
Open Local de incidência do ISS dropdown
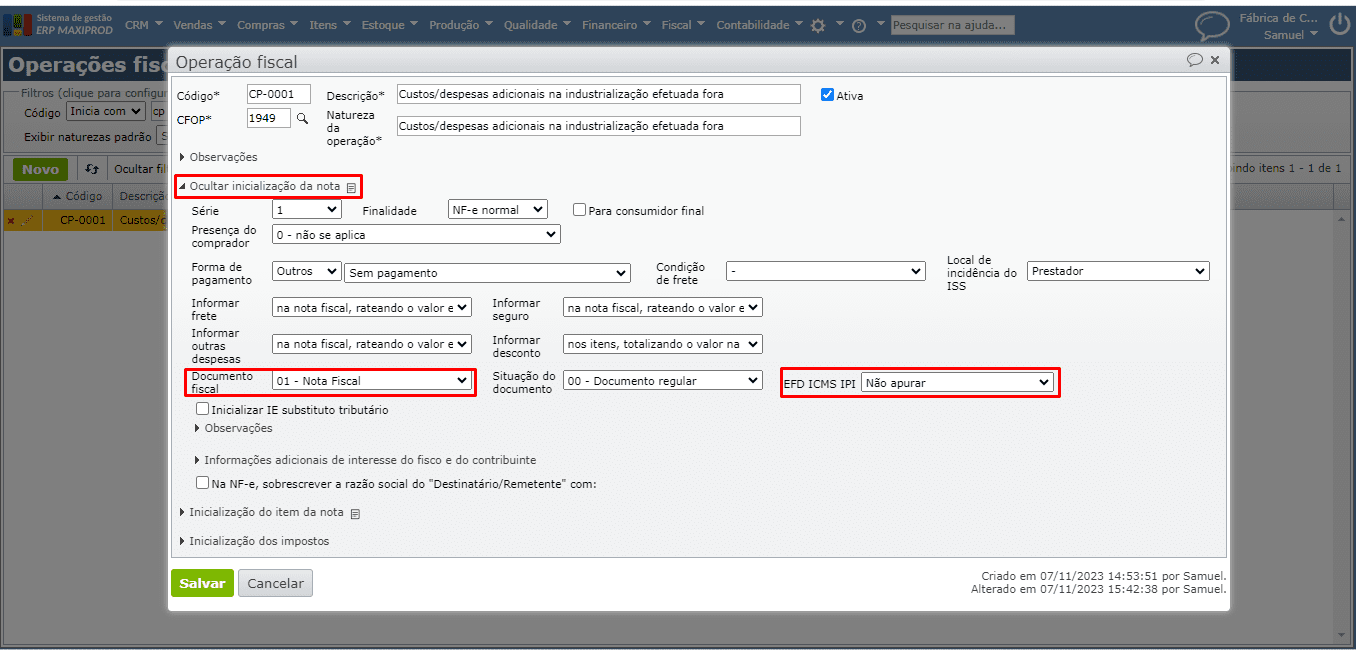(x=1118, y=271)
